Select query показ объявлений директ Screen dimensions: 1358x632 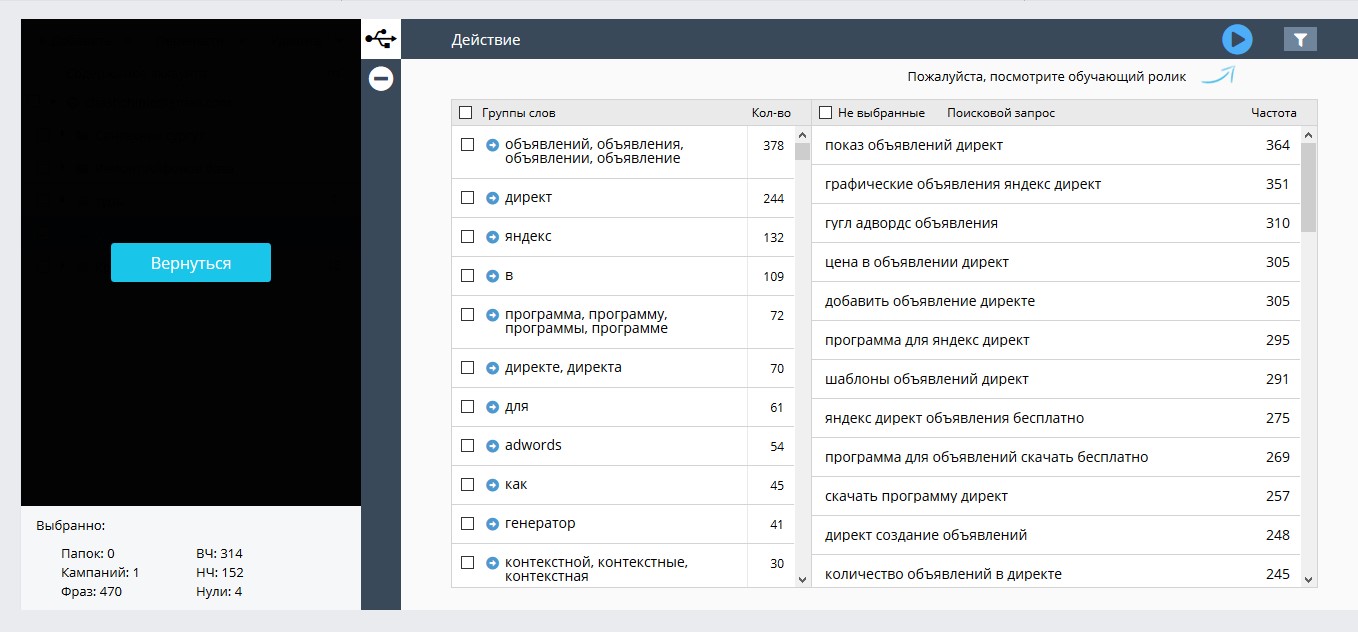pyautogui.click(x=913, y=146)
